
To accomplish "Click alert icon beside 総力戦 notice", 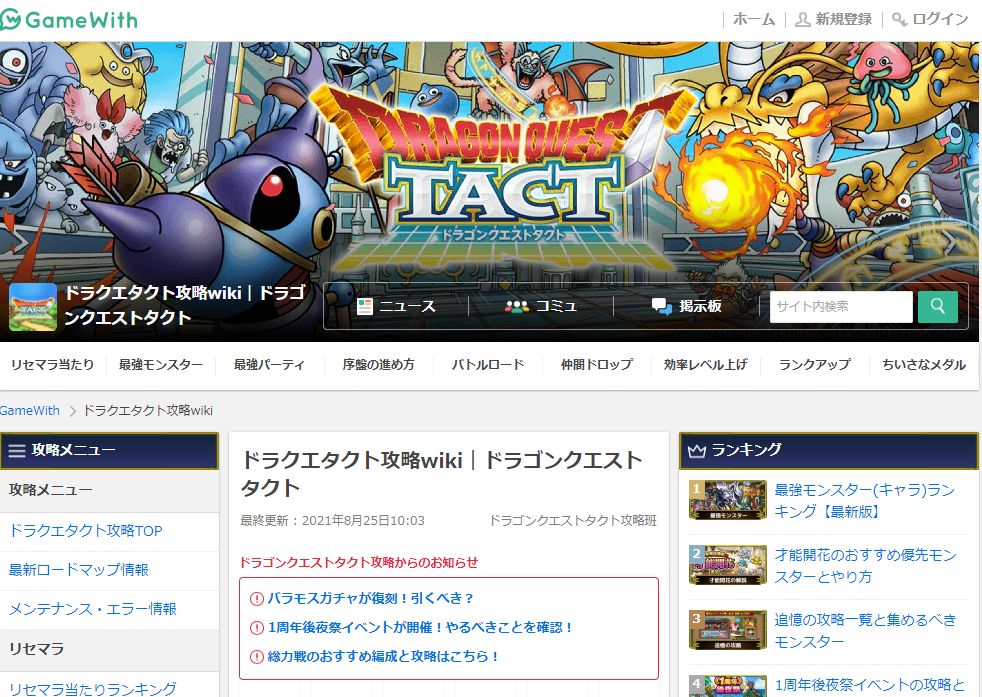I will point(257,657).
